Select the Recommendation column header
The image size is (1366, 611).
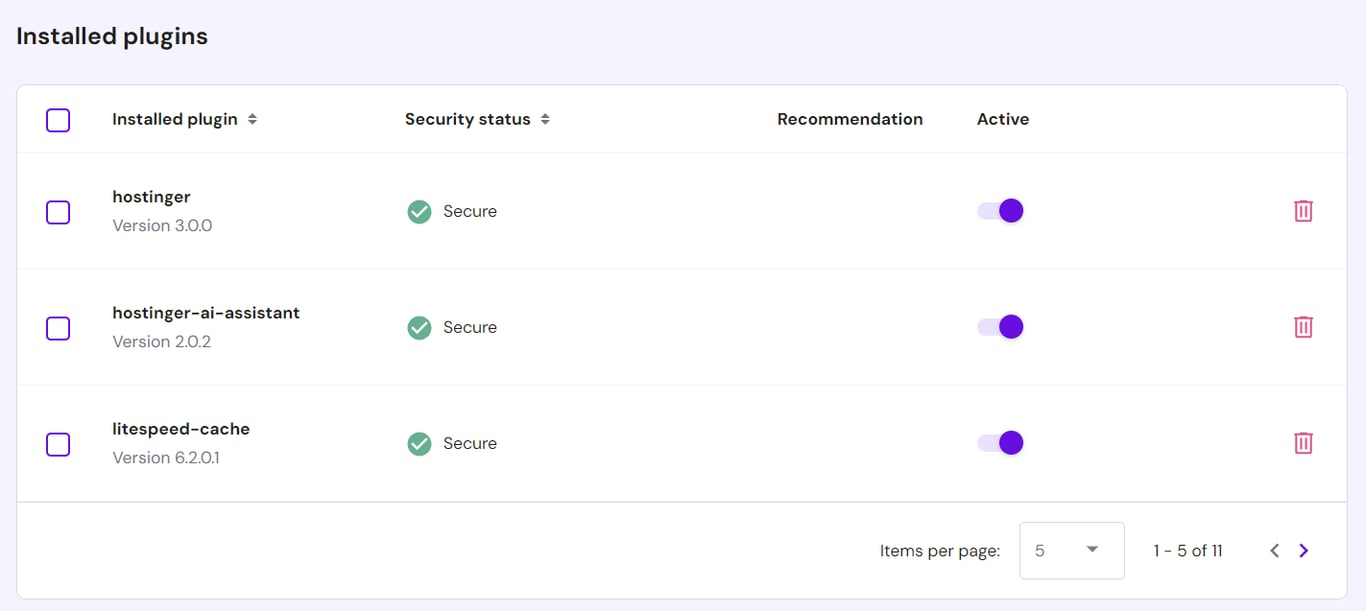(x=849, y=118)
